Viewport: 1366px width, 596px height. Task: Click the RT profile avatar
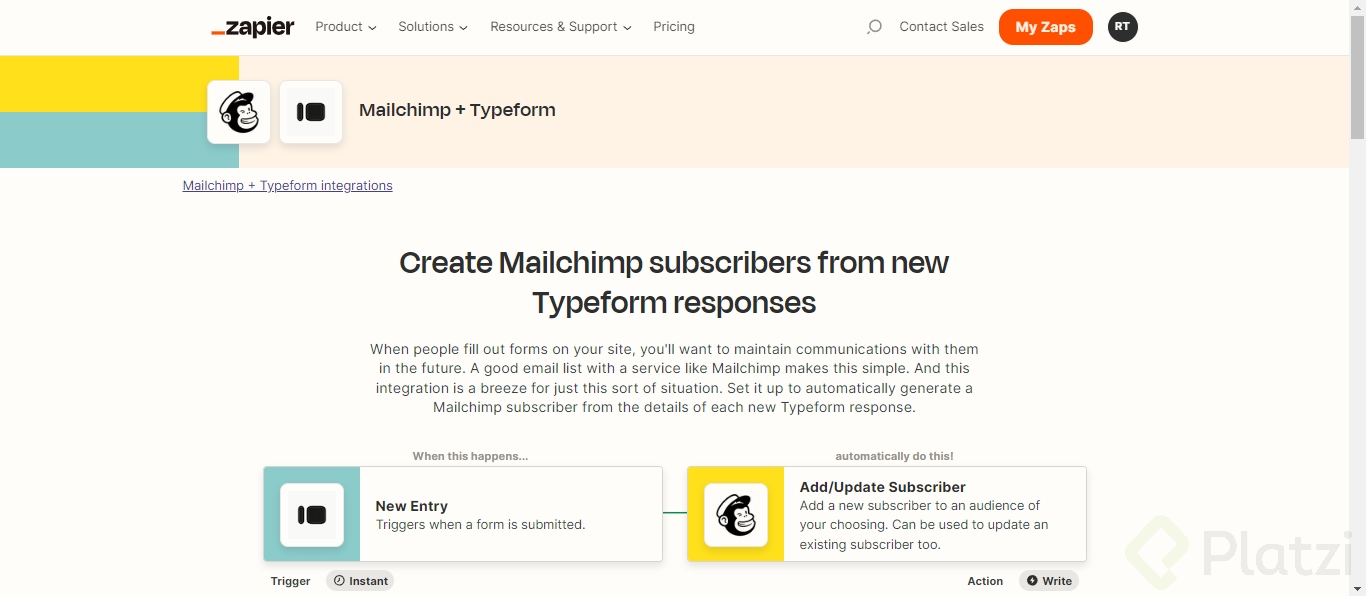(1122, 27)
